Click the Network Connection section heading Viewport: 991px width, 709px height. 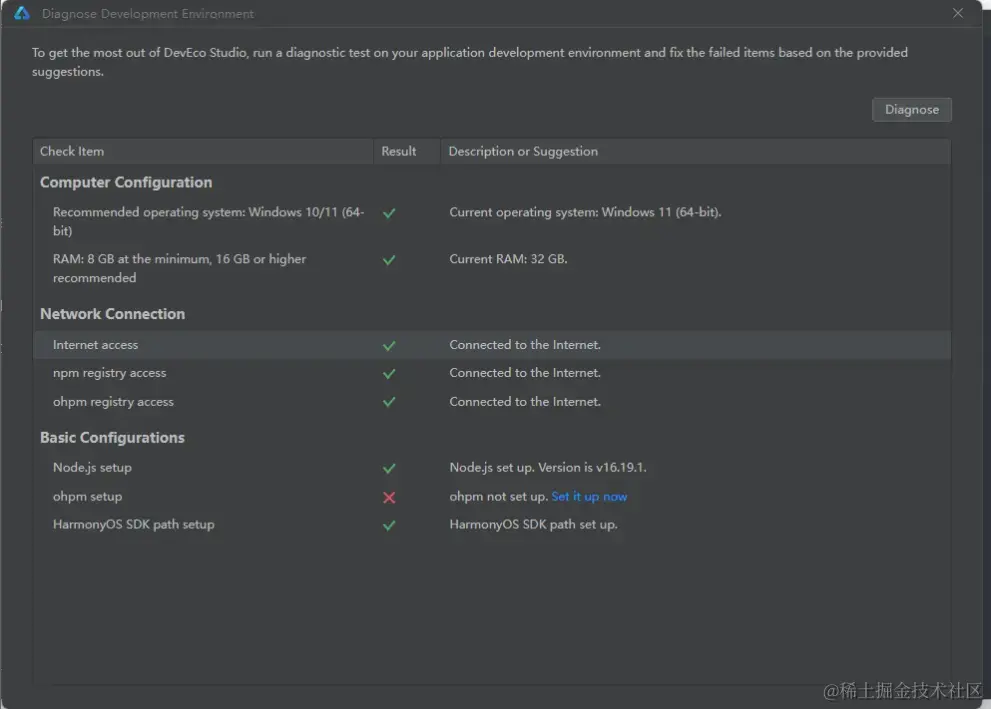(x=112, y=314)
